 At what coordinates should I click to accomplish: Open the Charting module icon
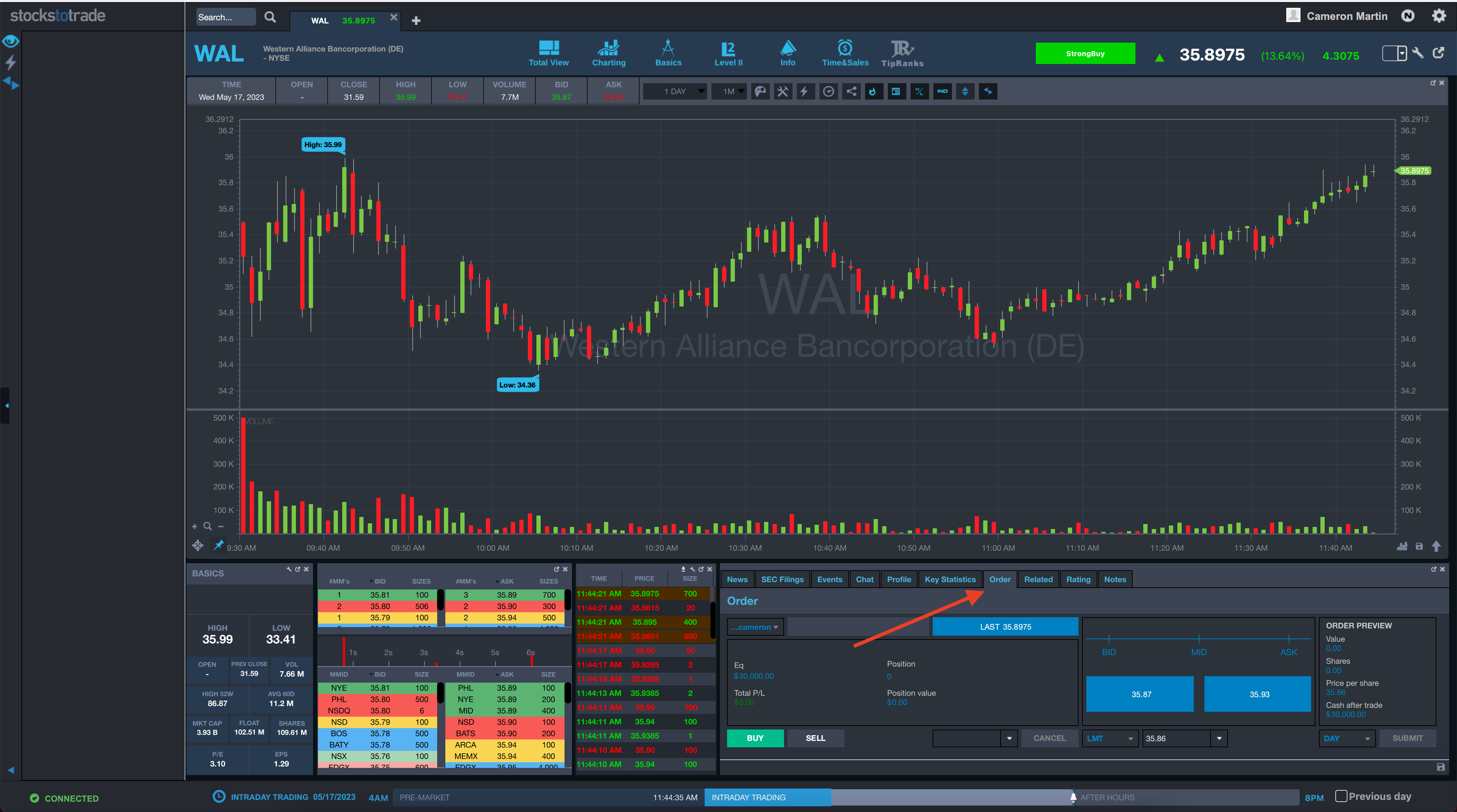pos(609,53)
